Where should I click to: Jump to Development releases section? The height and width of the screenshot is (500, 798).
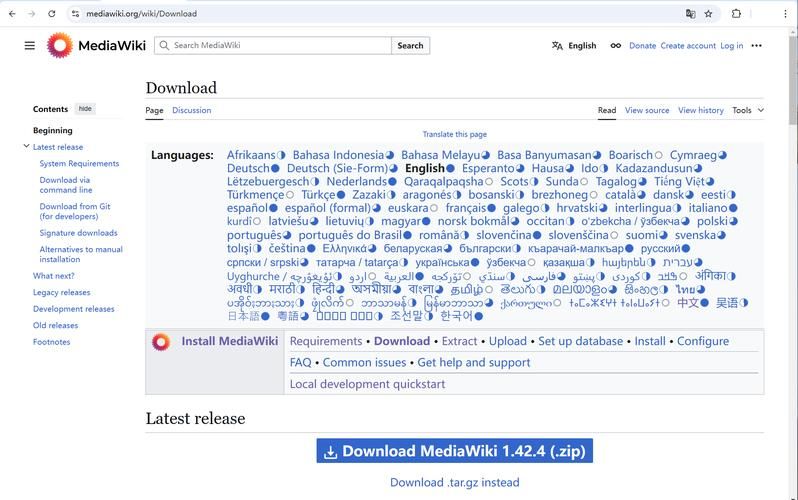coord(74,309)
